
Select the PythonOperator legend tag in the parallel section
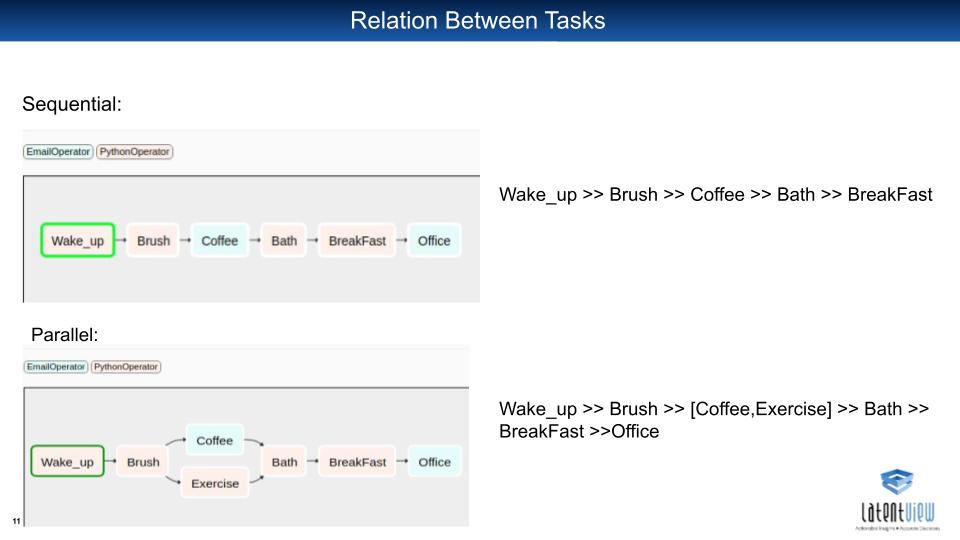(x=126, y=367)
